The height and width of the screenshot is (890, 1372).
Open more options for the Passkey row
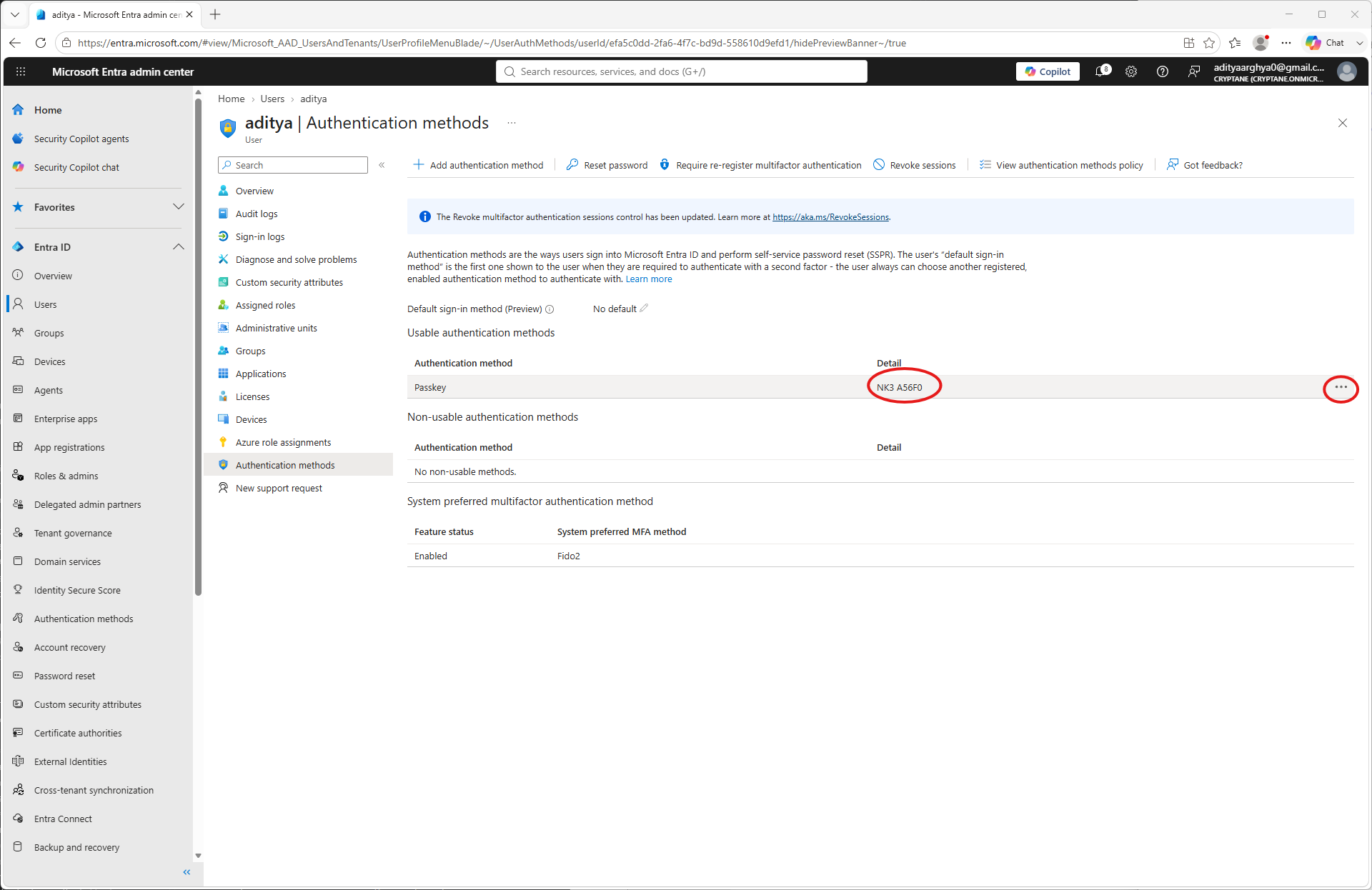[x=1341, y=387]
